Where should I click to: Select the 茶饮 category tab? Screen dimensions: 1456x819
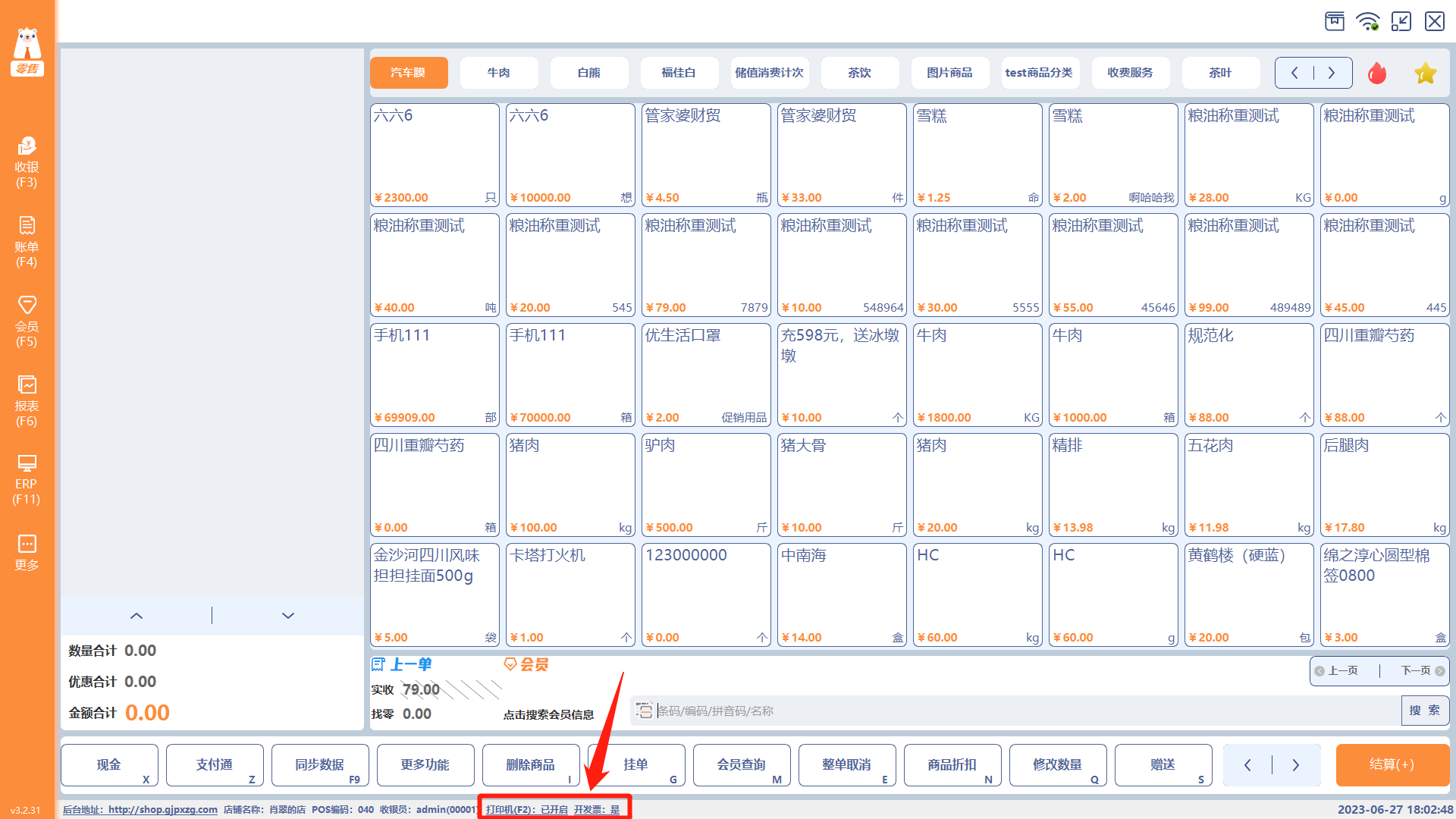pyautogui.click(x=860, y=73)
